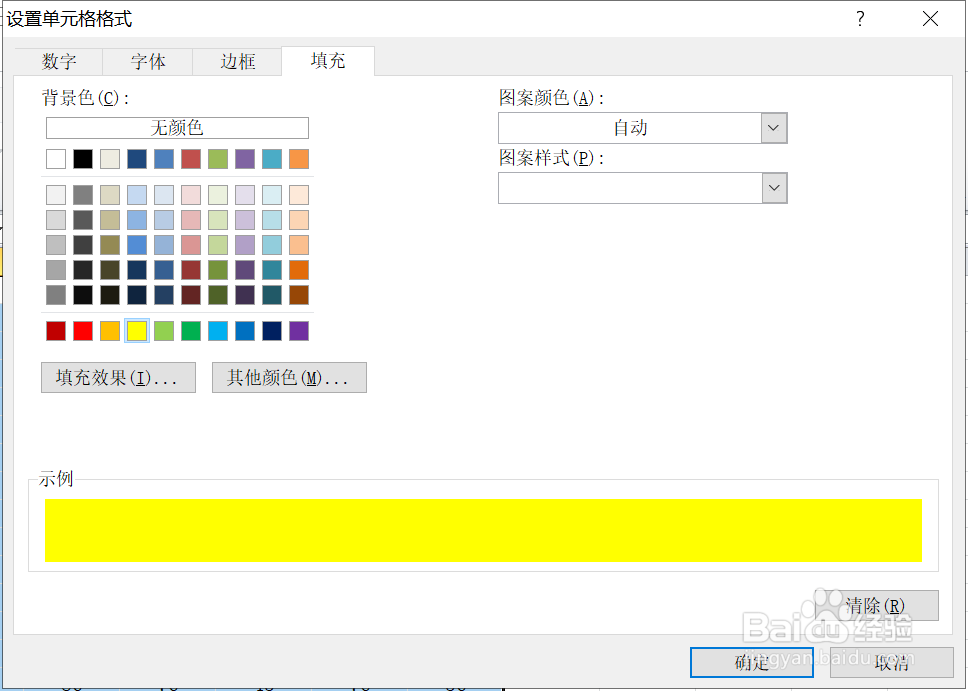Open 其他颜色 to pick custom color
This screenshot has height=691, width=968.
click(x=289, y=377)
